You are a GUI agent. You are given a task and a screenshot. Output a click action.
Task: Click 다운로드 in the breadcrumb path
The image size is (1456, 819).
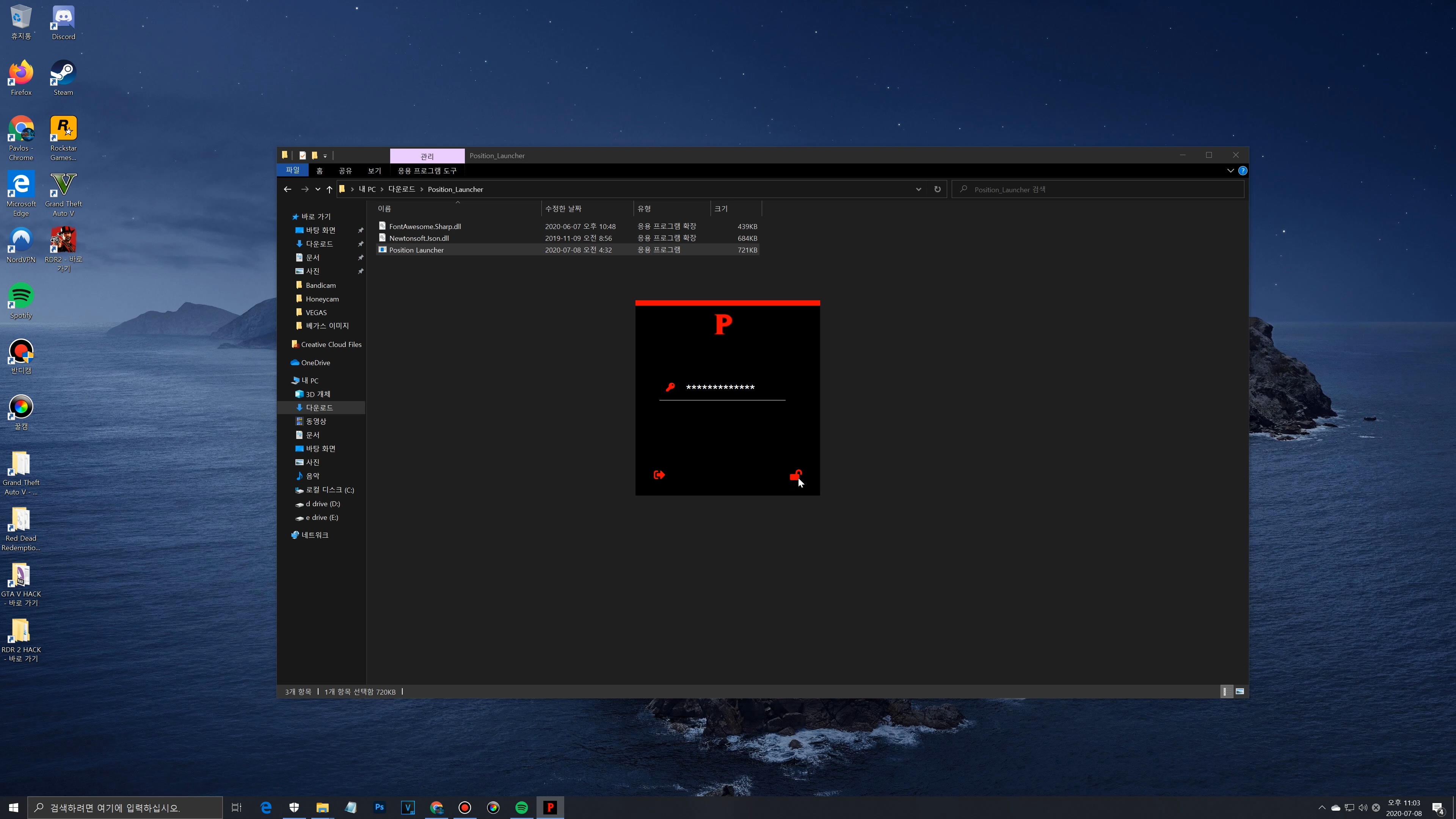(x=401, y=189)
